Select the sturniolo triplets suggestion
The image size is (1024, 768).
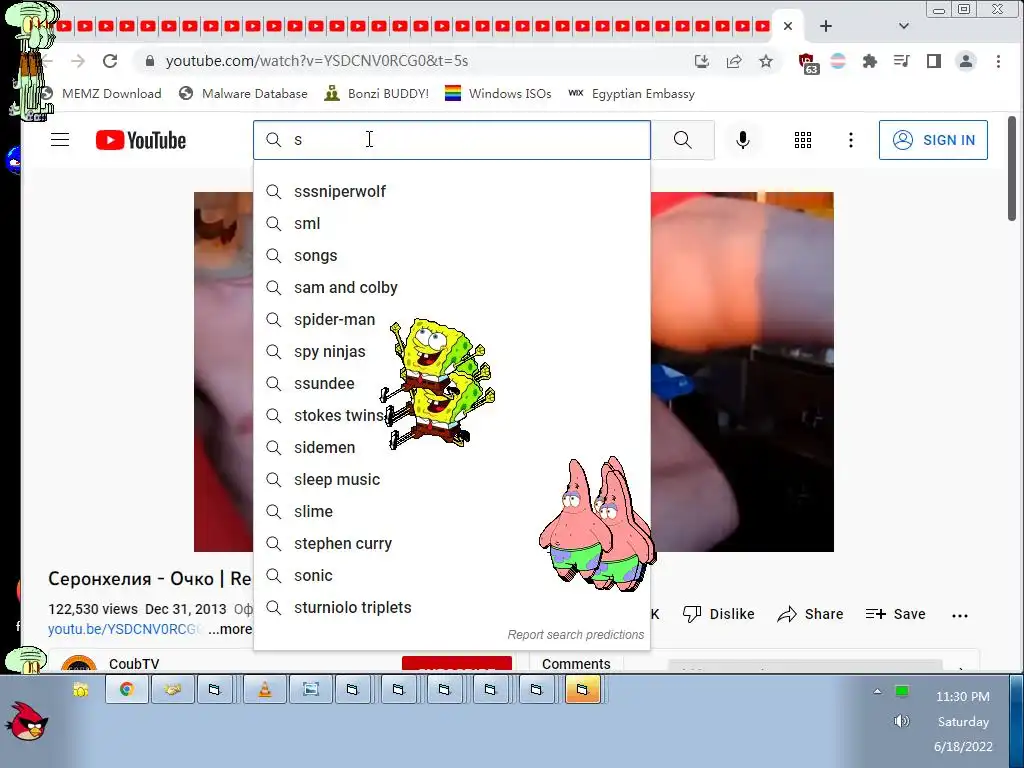[452, 607]
